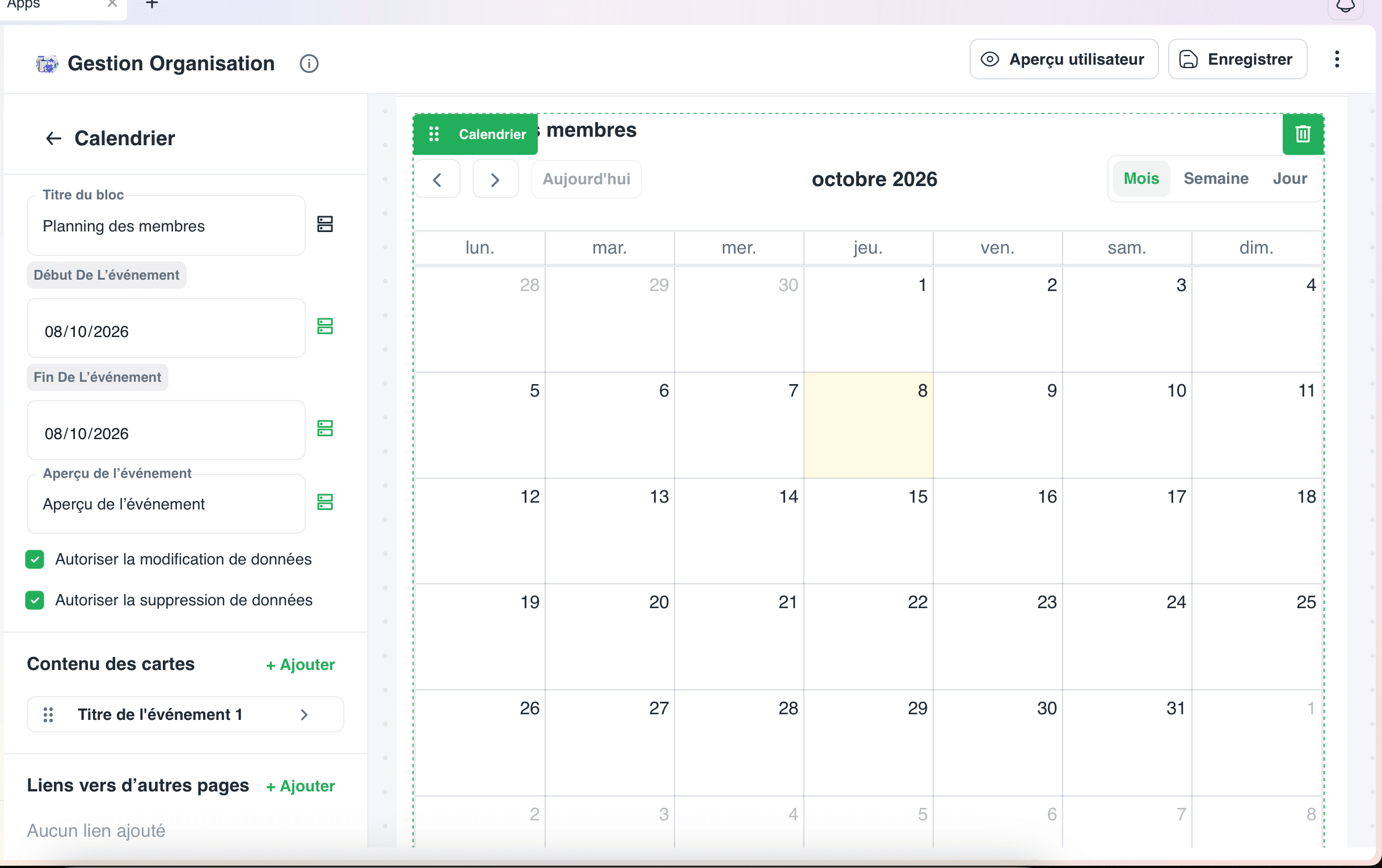The width and height of the screenshot is (1382, 868).
Task: Click the notification bell icon
Action: coord(1345,7)
